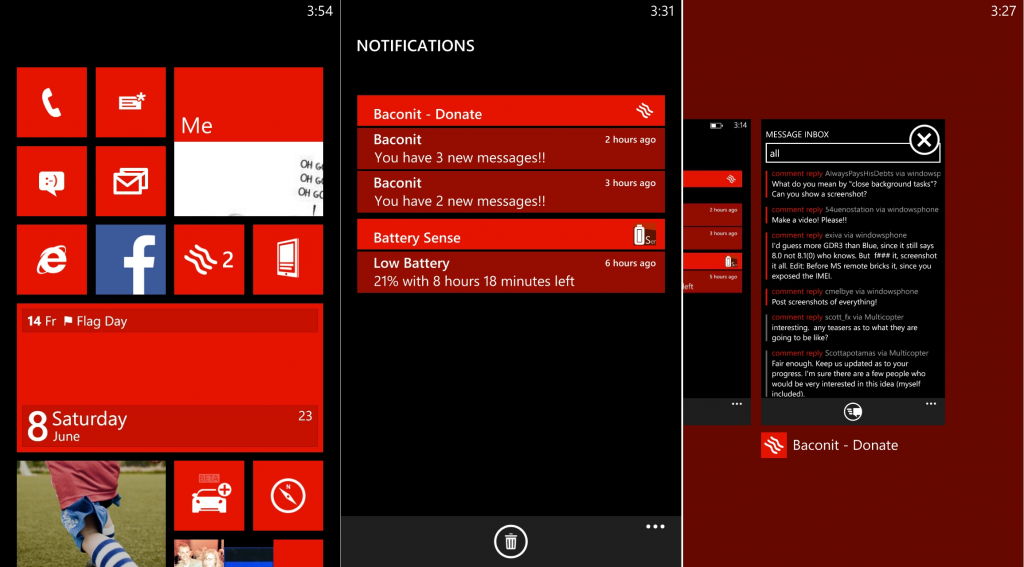Close the Baconit app card
Image resolution: width=1024 pixels, height=567 pixels.
point(924,140)
